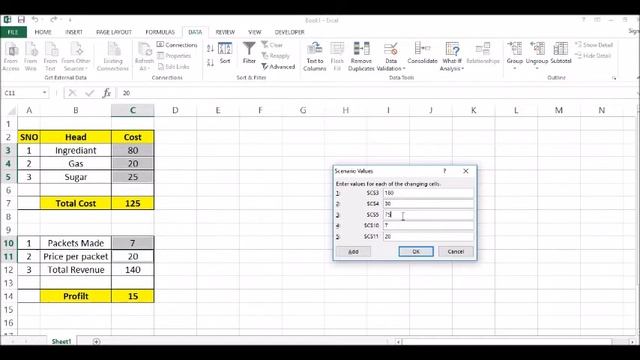Expand the Group dropdown

pyautogui.click(x=514, y=68)
